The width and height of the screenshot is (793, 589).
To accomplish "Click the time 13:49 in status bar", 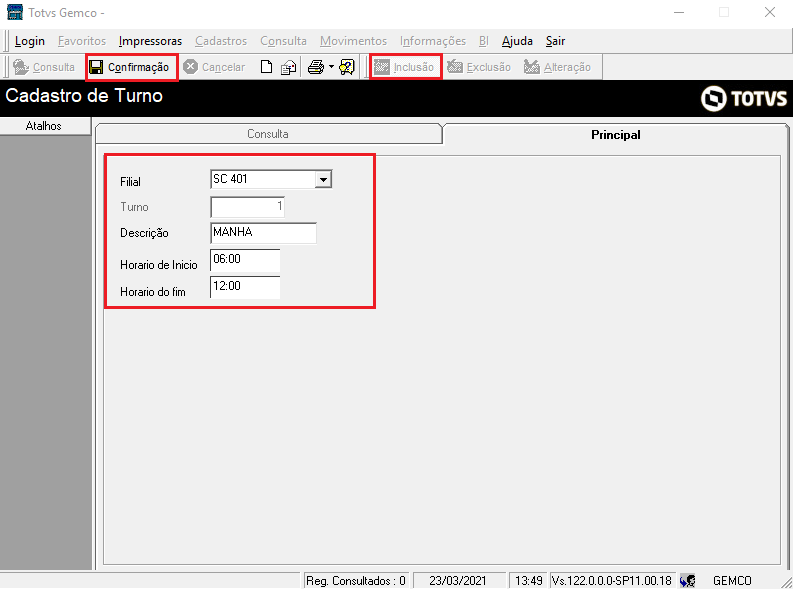I will (x=528, y=581).
